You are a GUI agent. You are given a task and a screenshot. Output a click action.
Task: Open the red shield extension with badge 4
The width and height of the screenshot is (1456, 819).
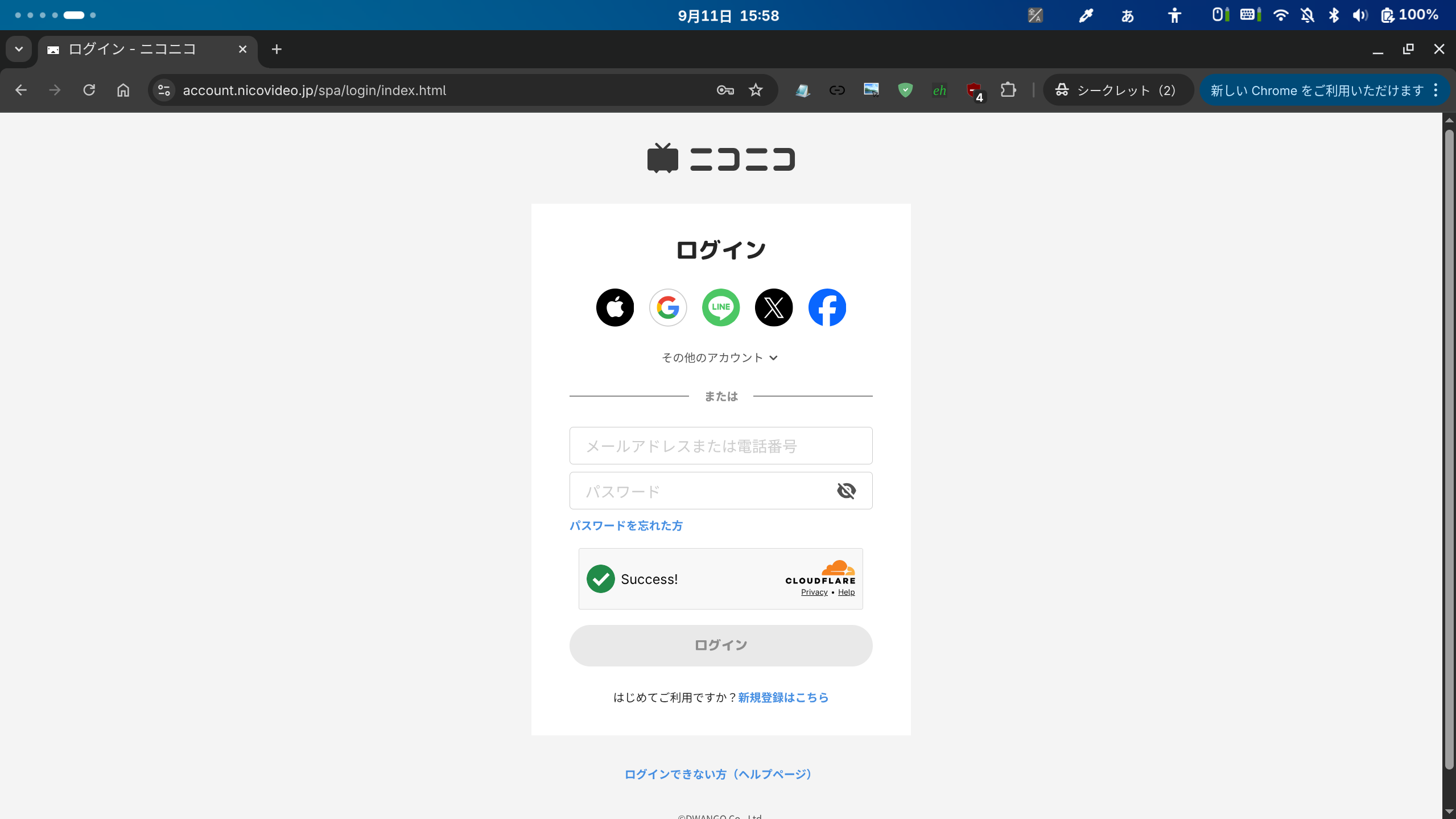coord(974,91)
